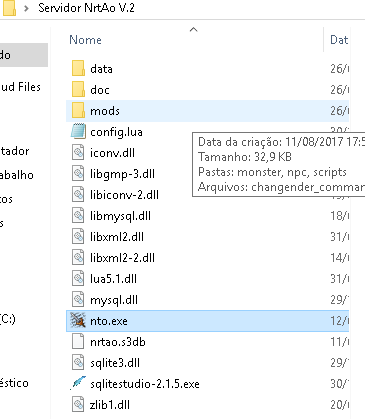The image size is (365, 419).
Task: Sort files by the Date column header
Action: (339, 40)
